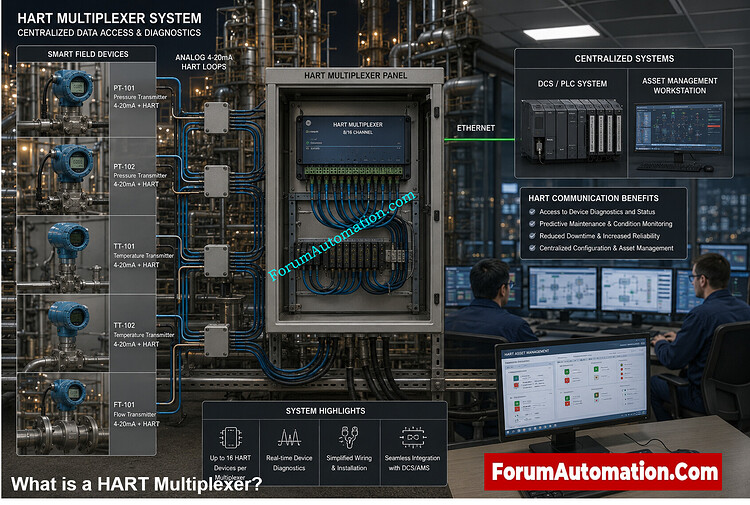Select the PT-101 pressure transmitter image
Viewport: 750px width, 505px height.
(63, 100)
